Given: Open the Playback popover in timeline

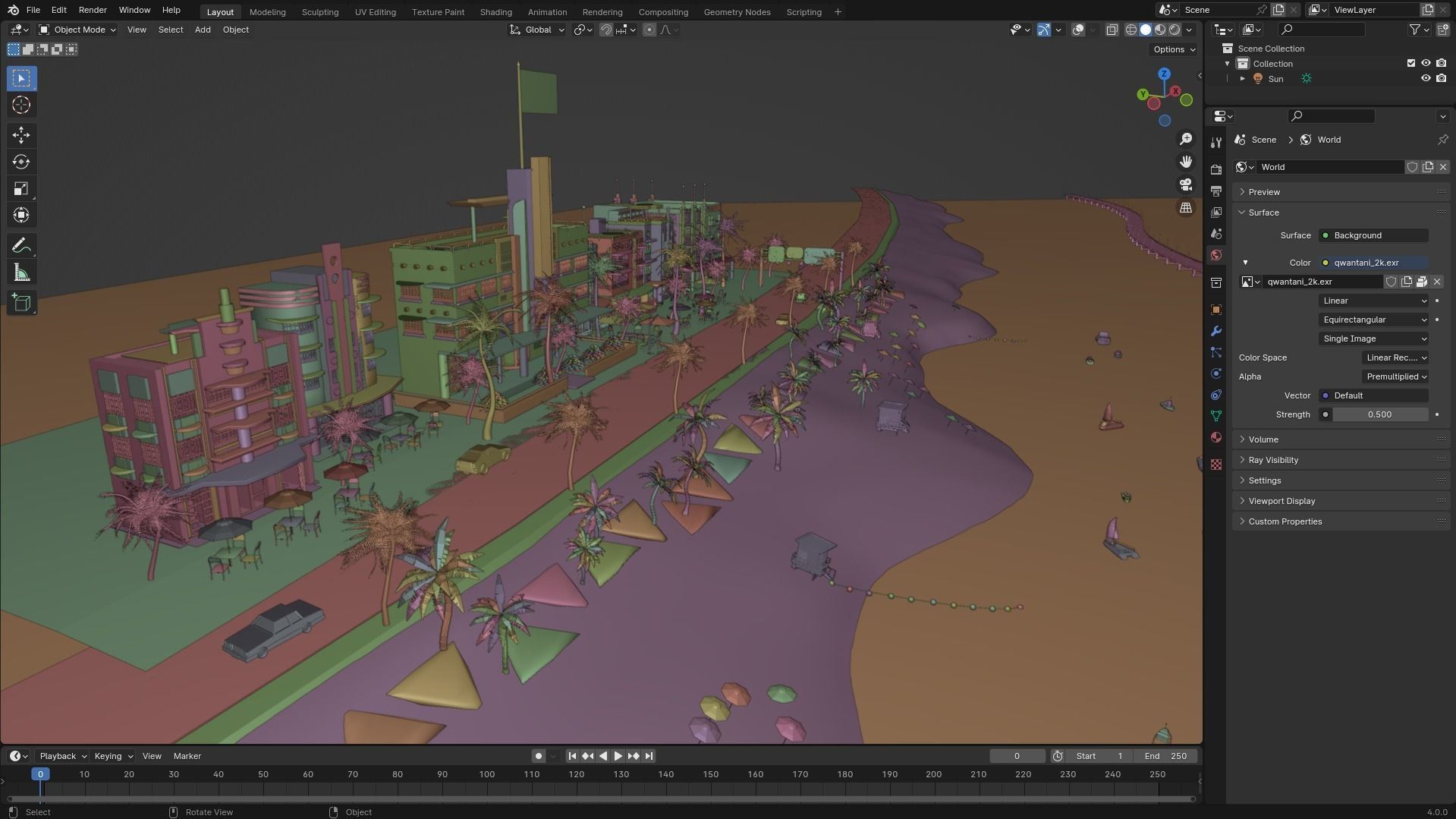Looking at the screenshot, I should 63,756.
